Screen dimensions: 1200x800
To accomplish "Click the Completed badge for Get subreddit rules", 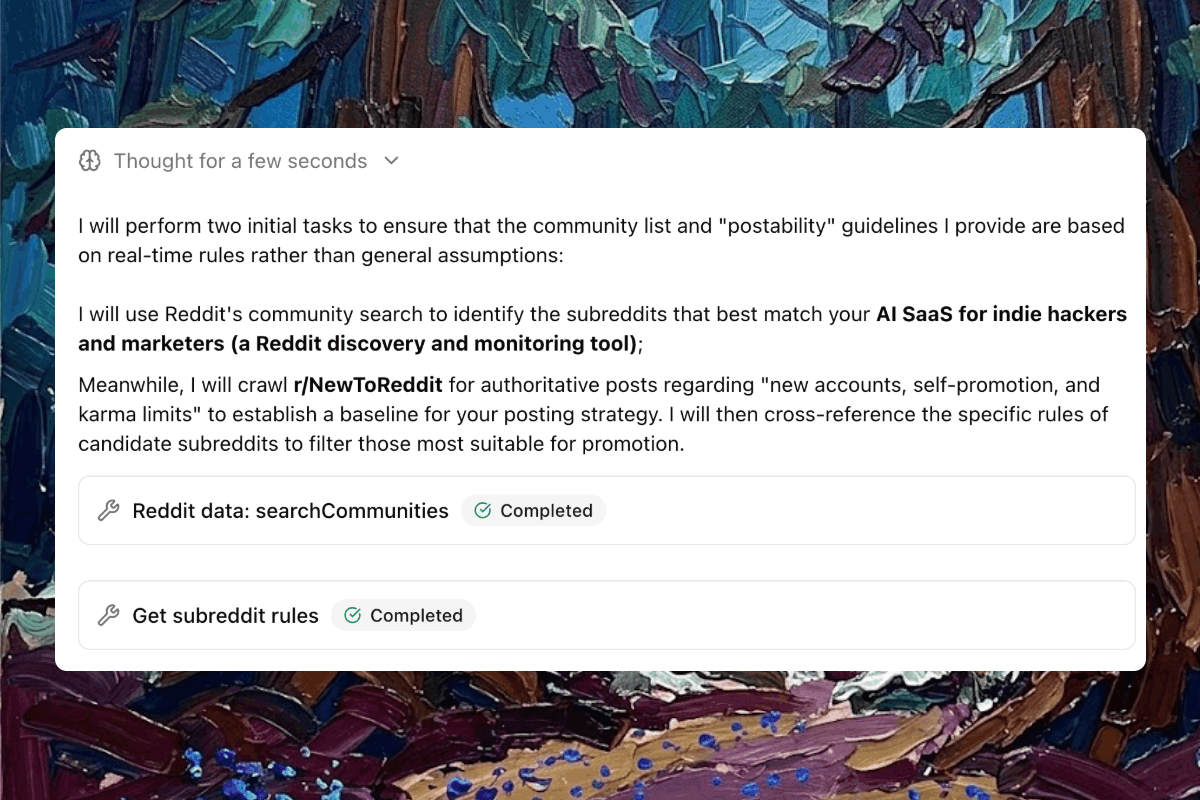I will tap(404, 616).
